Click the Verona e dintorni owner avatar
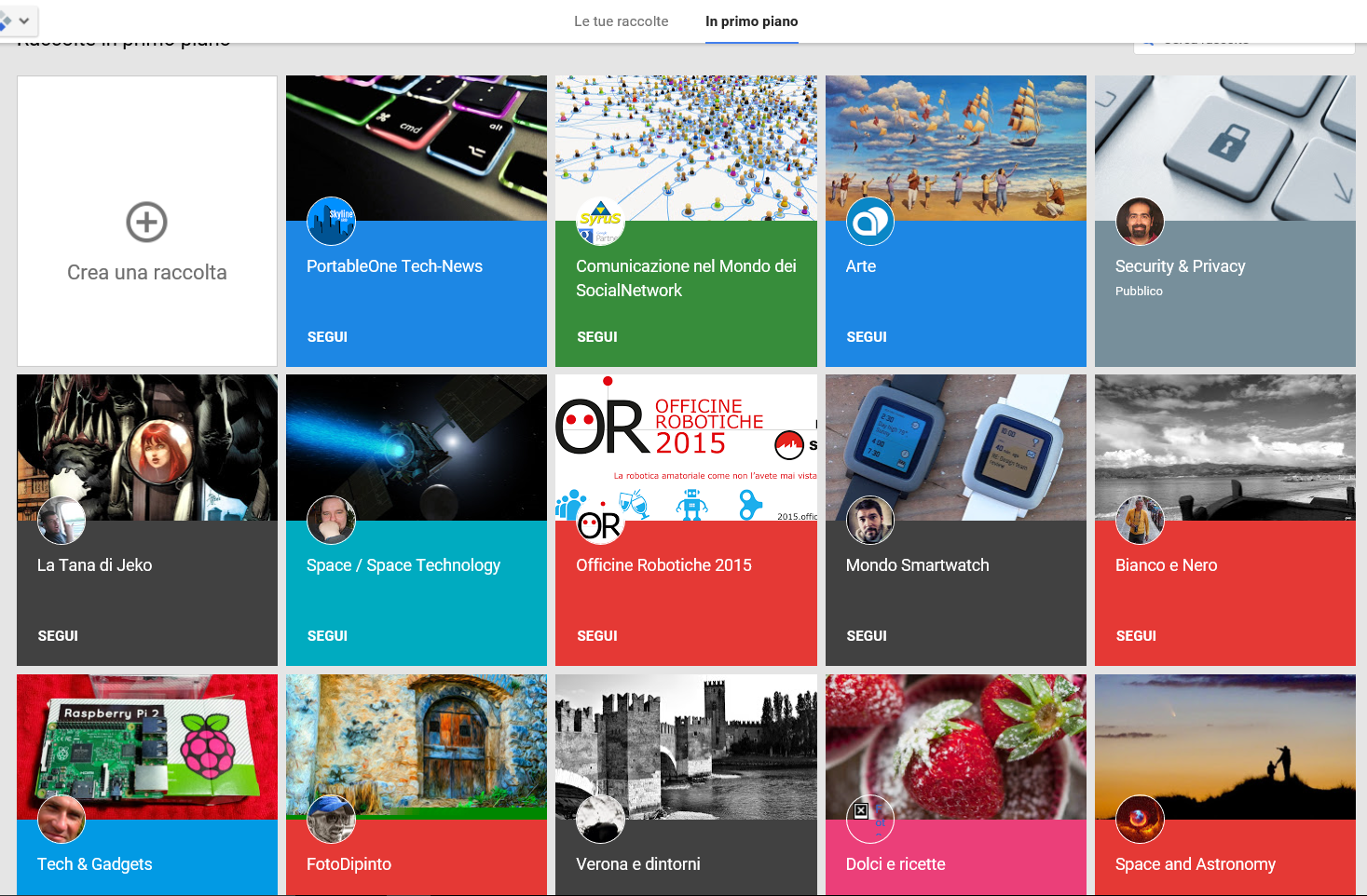The width and height of the screenshot is (1367, 896). [600, 820]
